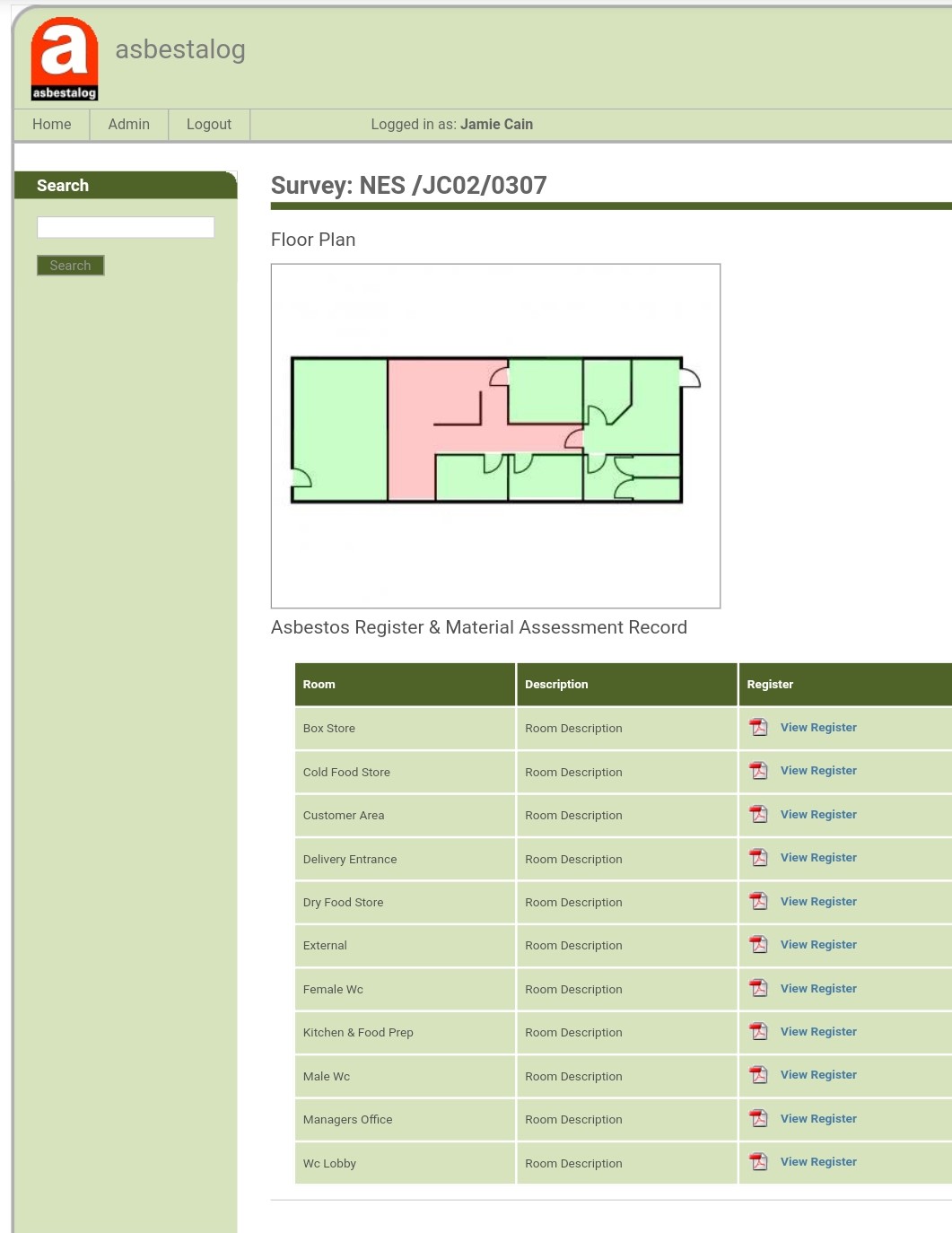Go to the Home menu item
952x1233 pixels.
[x=52, y=125]
